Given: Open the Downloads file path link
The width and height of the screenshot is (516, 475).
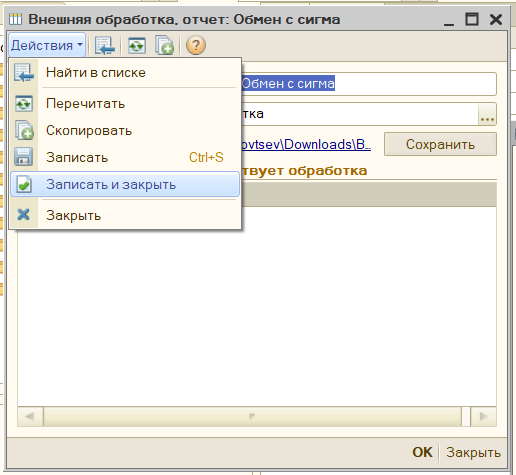Looking at the screenshot, I should [306, 144].
